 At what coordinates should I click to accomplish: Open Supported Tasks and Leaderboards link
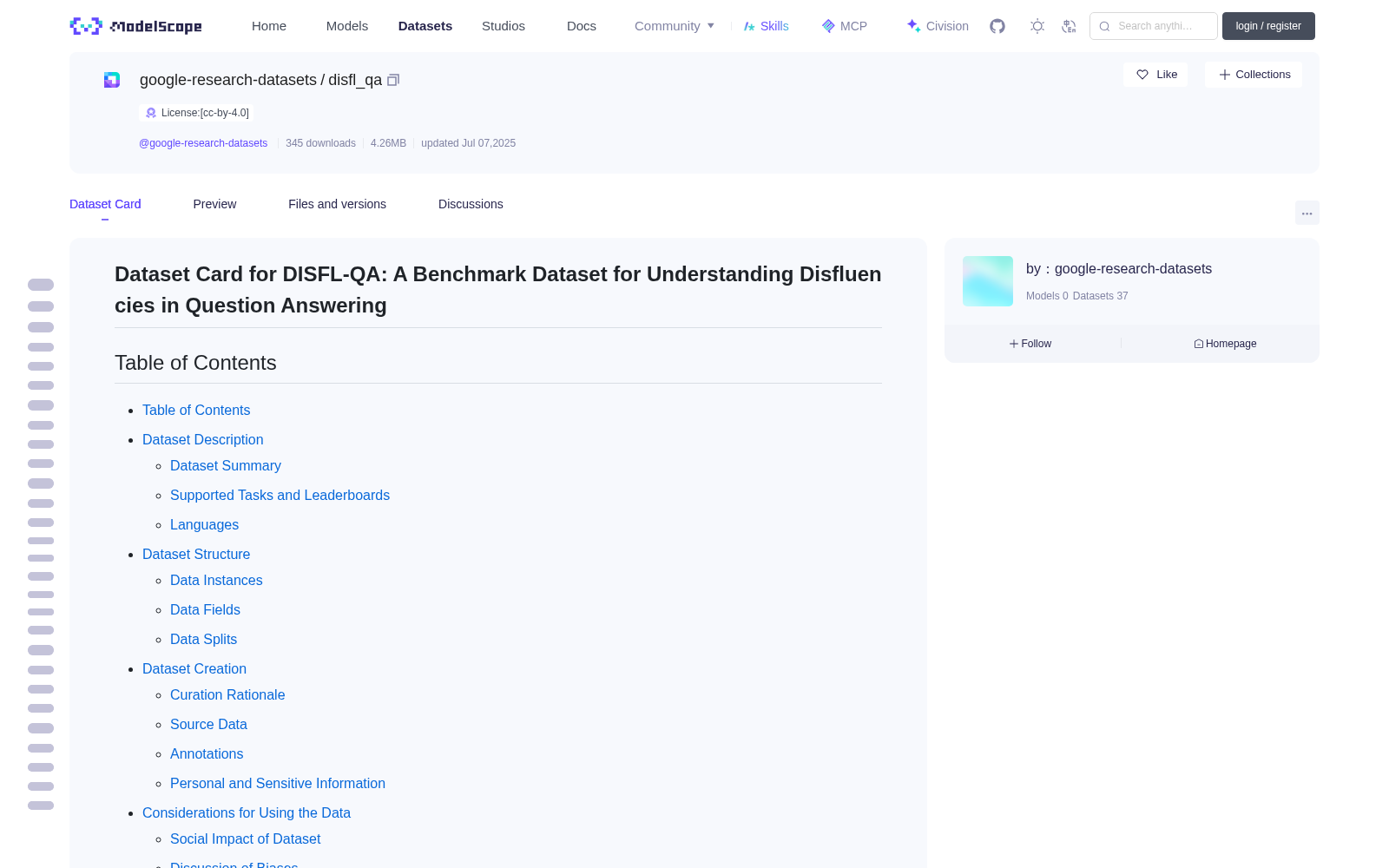(280, 495)
